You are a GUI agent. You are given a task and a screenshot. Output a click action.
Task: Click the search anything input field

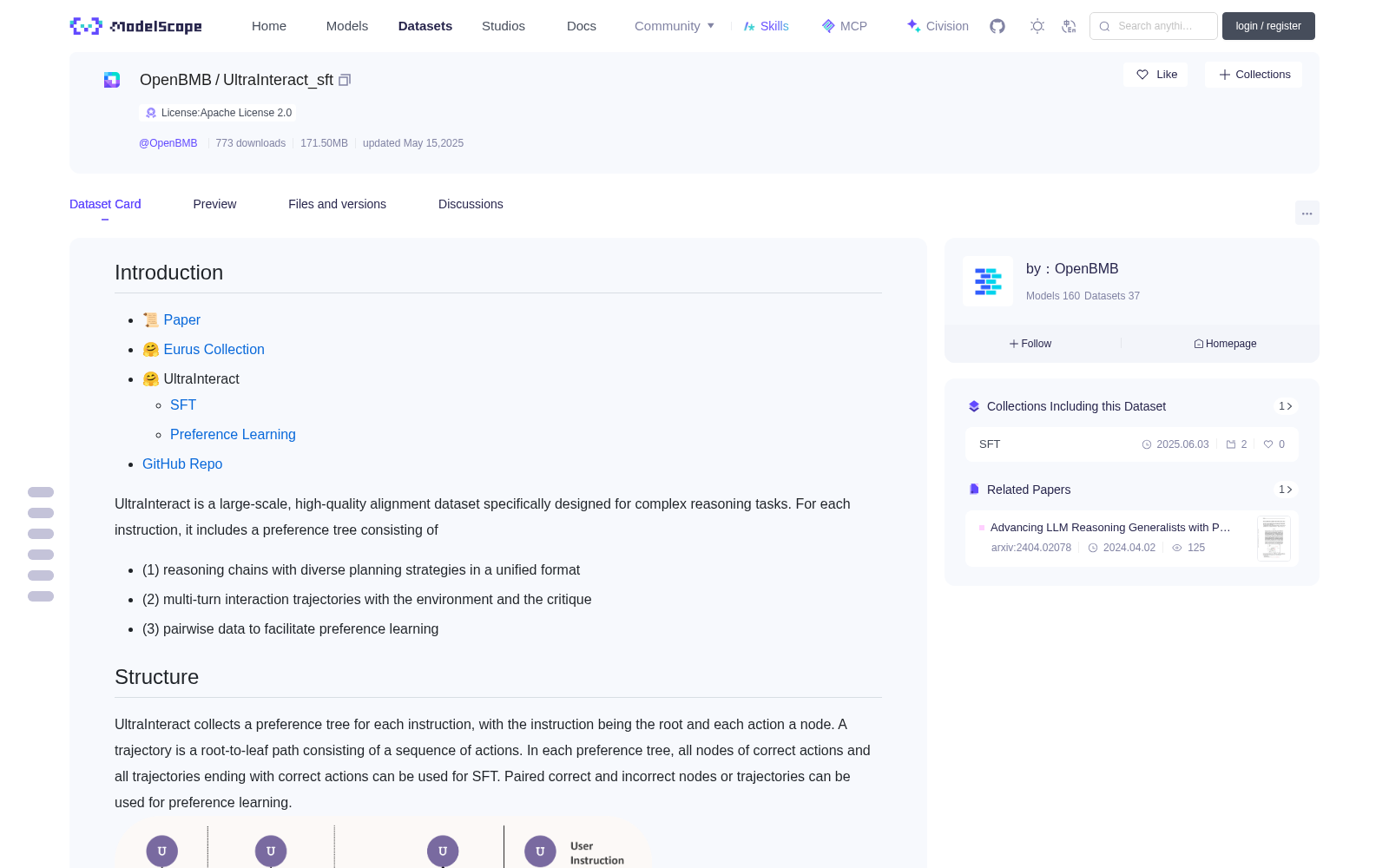coord(1154,26)
